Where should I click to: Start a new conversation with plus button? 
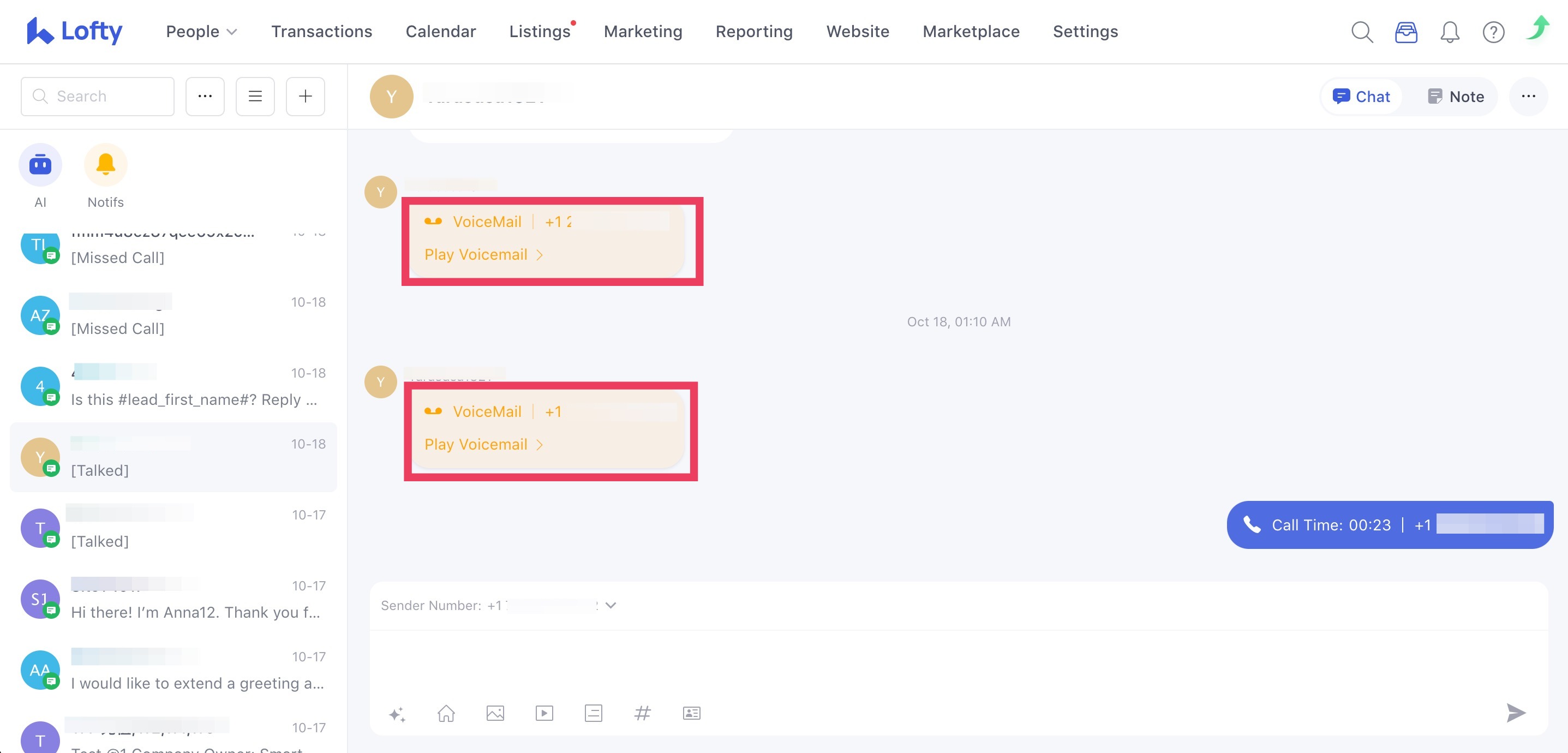pyautogui.click(x=305, y=96)
